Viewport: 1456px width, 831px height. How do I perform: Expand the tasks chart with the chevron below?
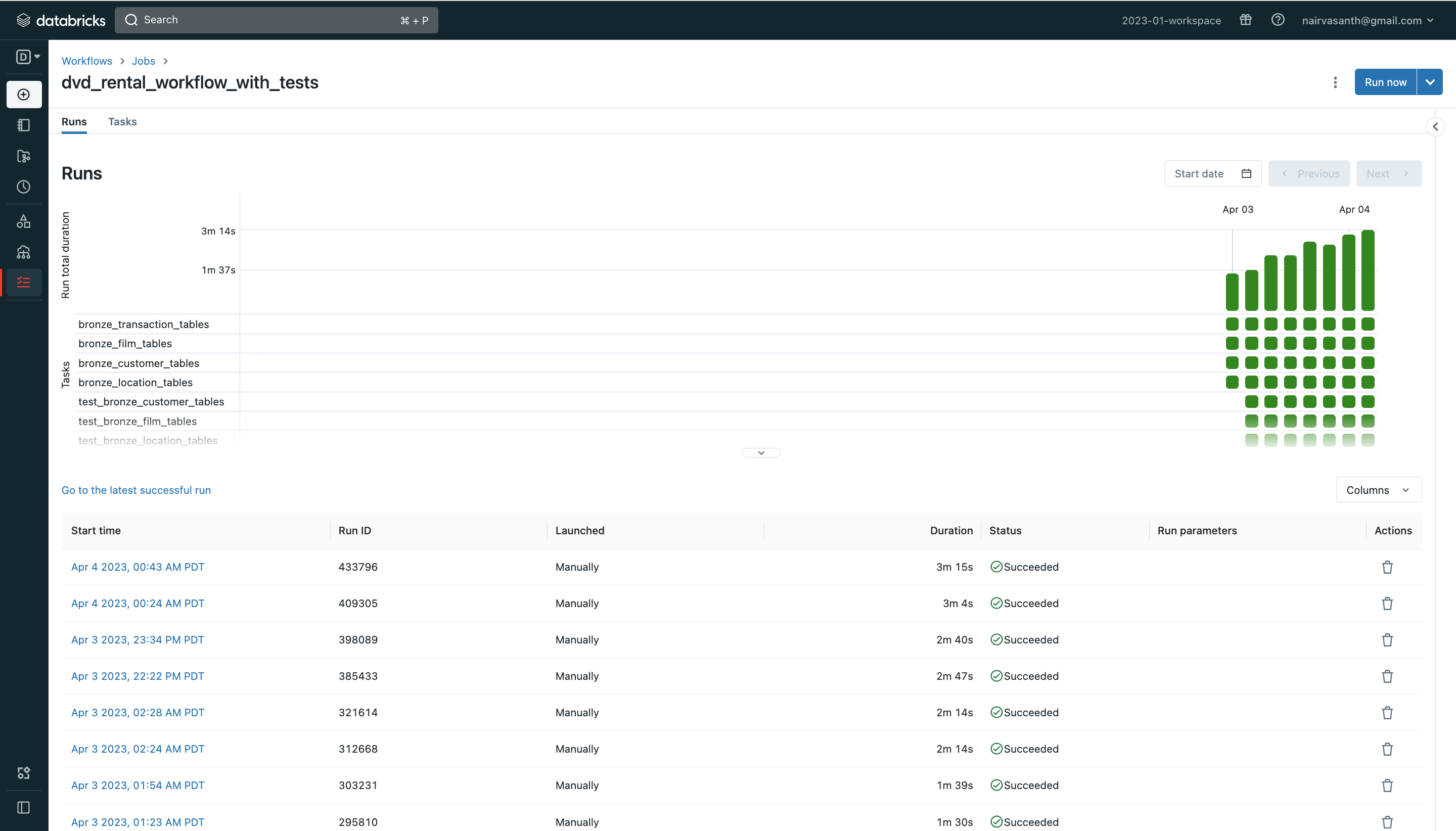(761, 451)
